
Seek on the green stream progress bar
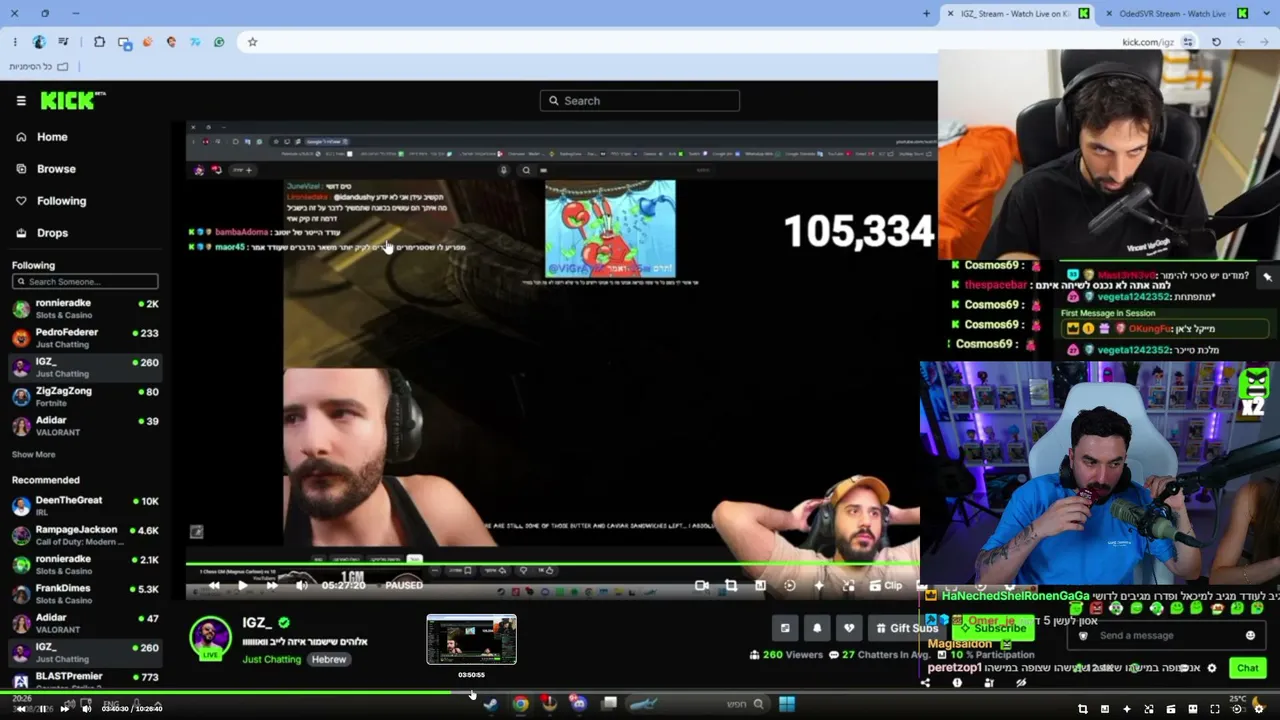(552, 565)
